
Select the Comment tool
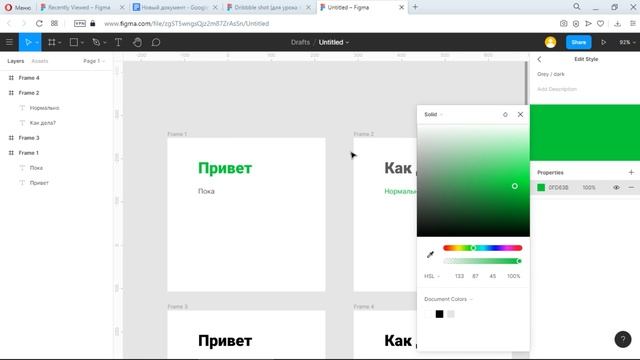click(156, 42)
